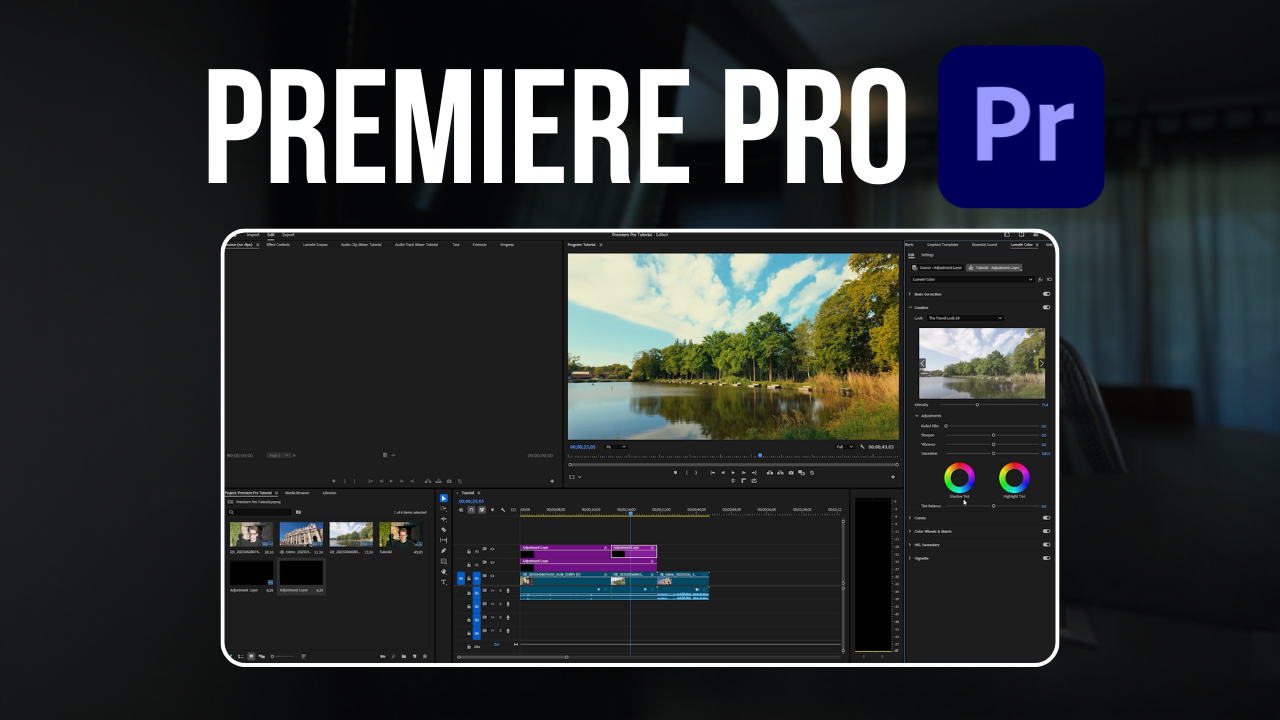1280x720 pixels.
Task: Show previous Look preview arrow
Action: click(x=922, y=363)
